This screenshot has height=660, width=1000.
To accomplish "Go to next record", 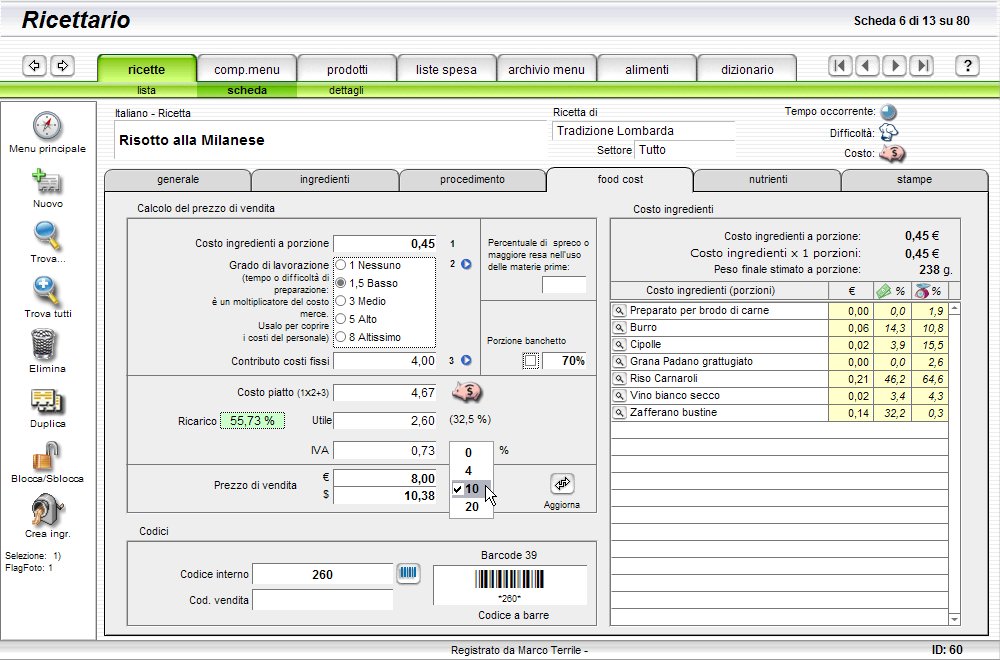I will (x=895, y=65).
